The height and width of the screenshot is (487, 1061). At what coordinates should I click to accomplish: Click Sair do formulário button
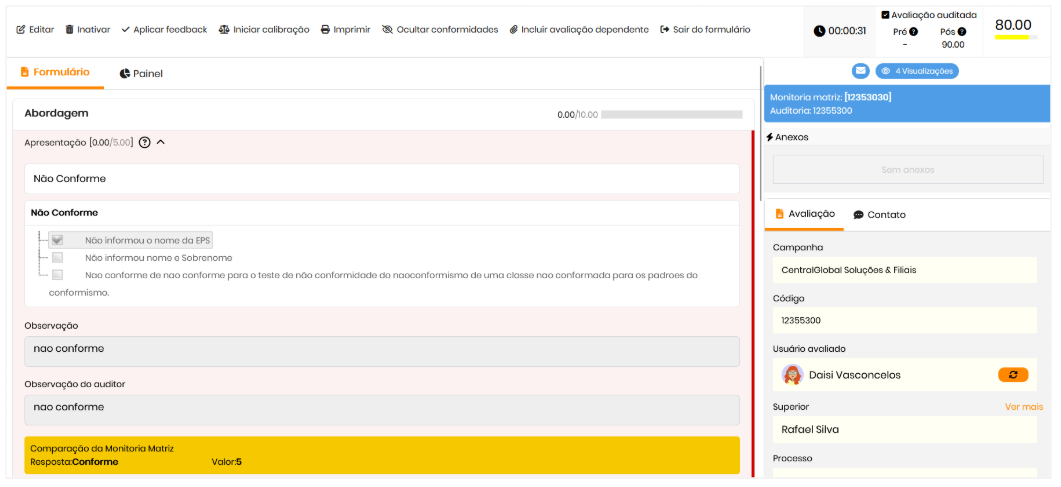[x=705, y=30]
